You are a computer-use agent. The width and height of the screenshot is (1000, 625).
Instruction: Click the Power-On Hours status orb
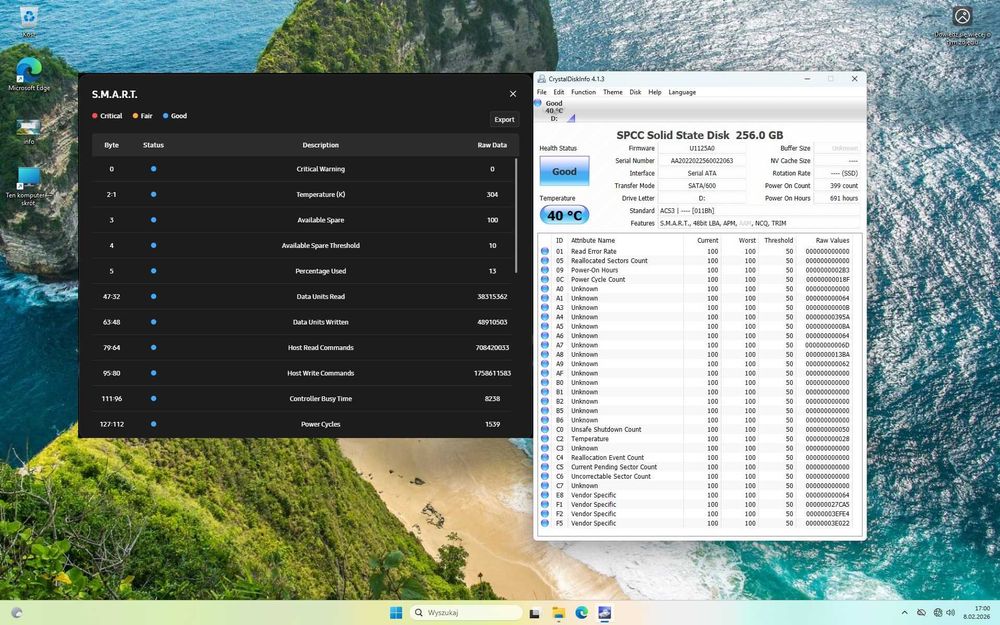[x=545, y=270]
